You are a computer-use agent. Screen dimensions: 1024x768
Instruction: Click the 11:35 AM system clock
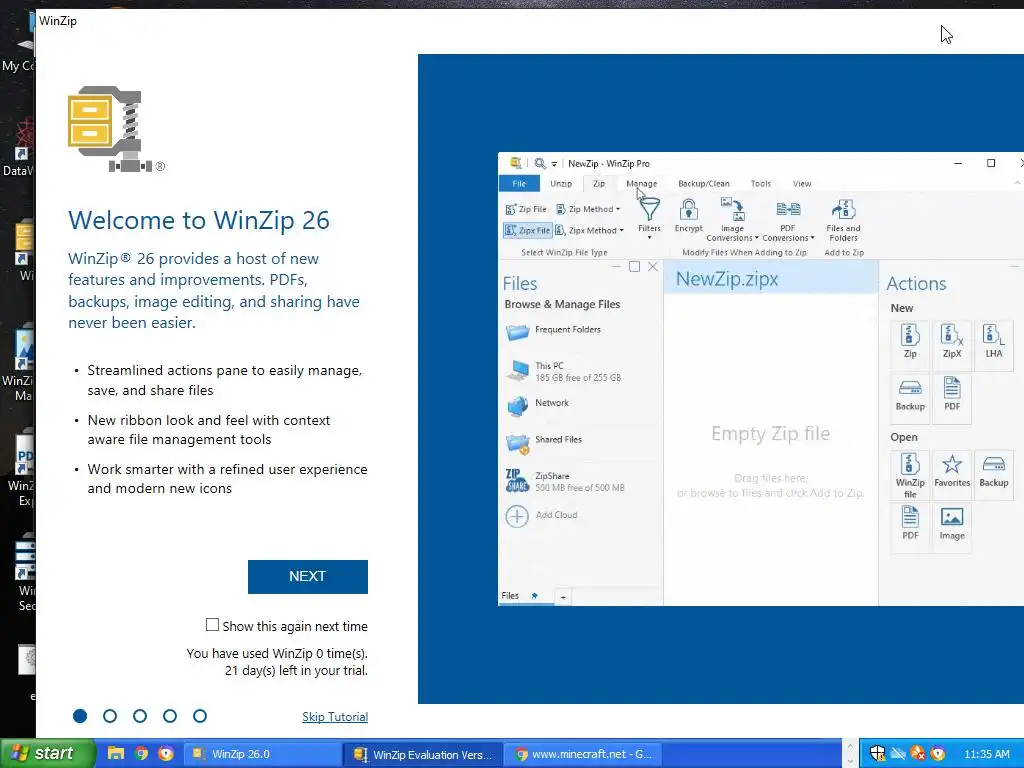[x=987, y=754]
